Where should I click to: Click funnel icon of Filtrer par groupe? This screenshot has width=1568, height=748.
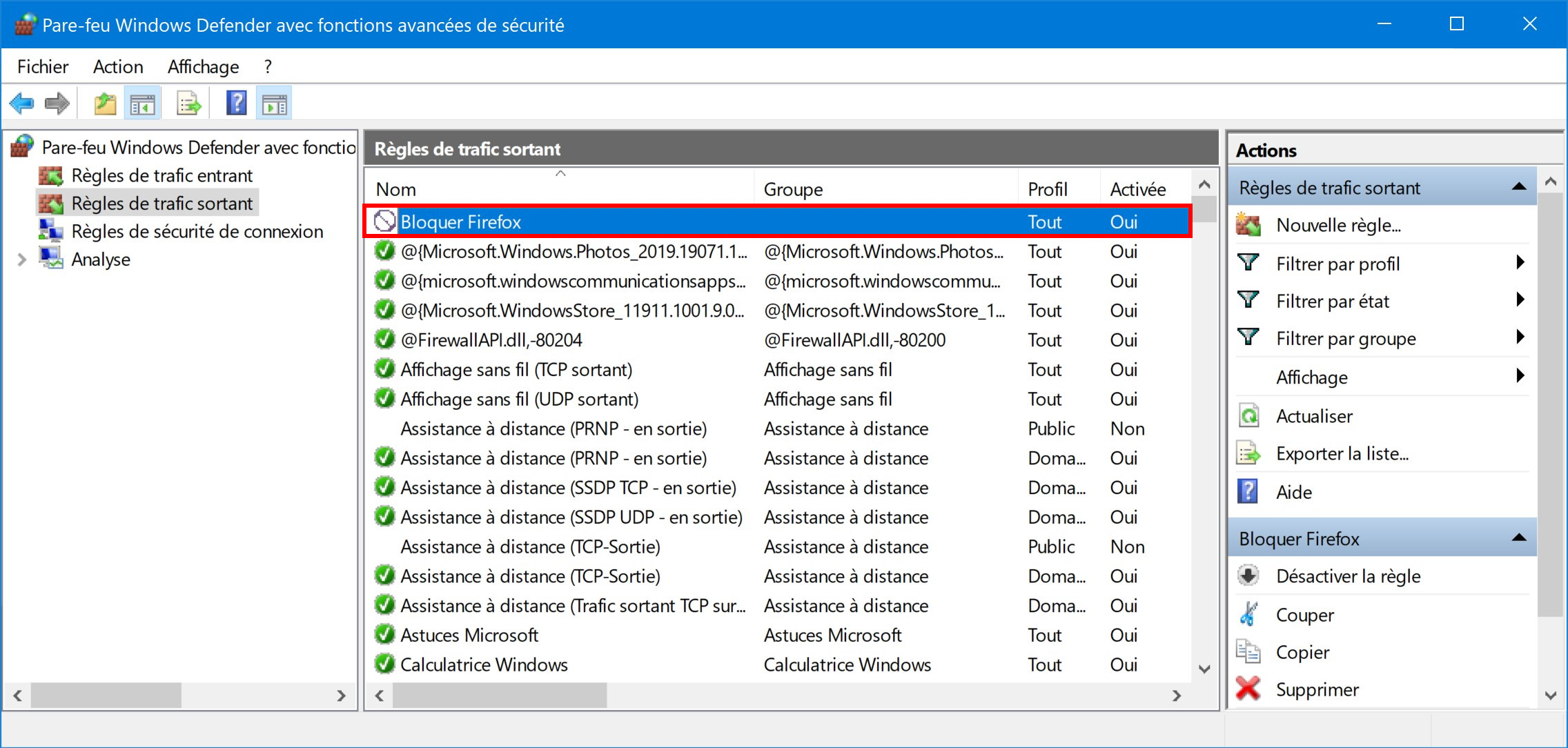point(1248,337)
